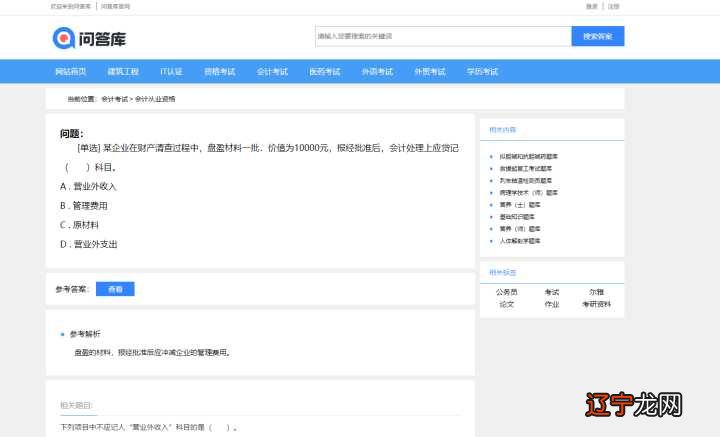Click the 作业 tag
This screenshot has height=437, width=720.
click(551, 304)
